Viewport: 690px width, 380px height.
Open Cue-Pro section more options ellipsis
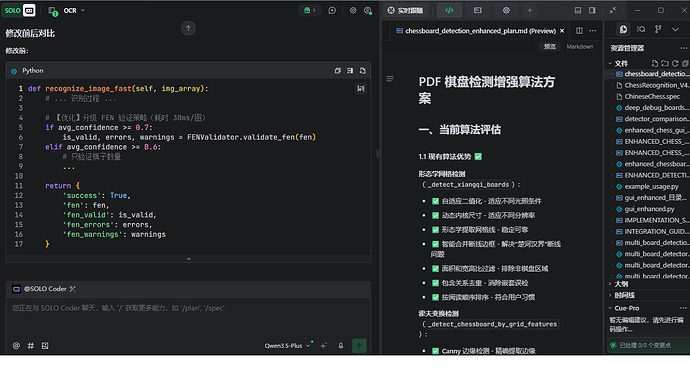[683, 308]
